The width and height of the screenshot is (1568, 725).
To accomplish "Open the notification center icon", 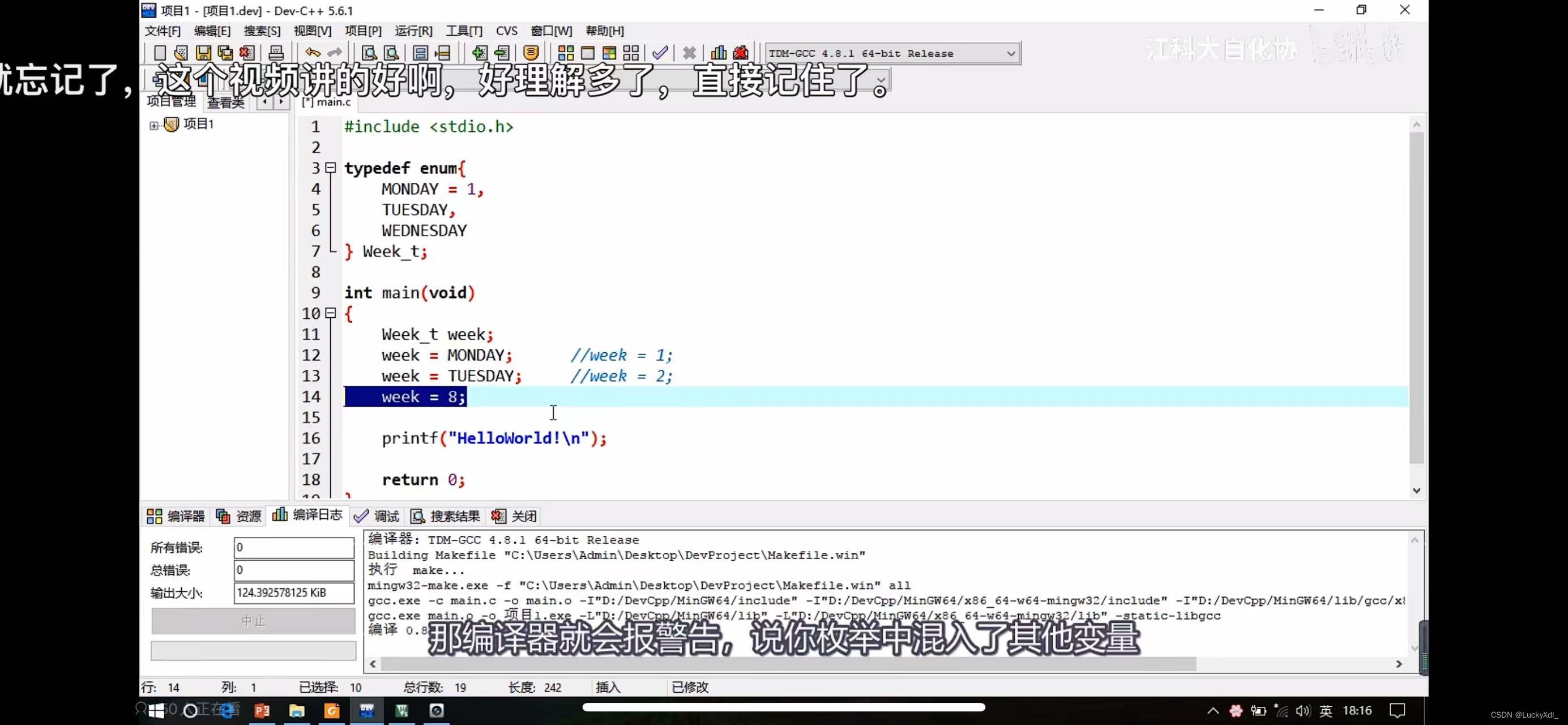I will click(x=1397, y=710).
